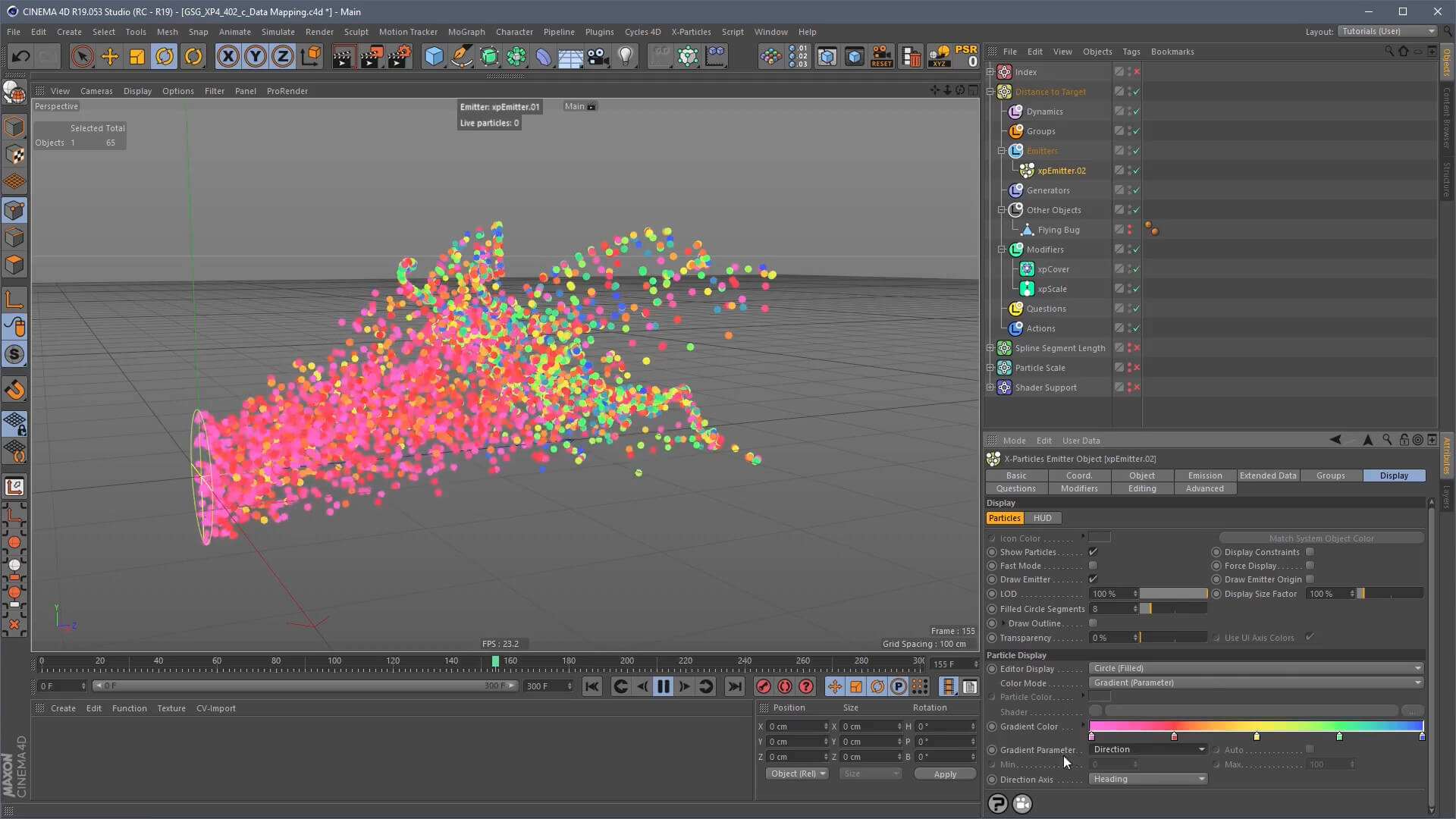Pause the timeline playback
The image size is (1456, 819).
(x=663, y=686)
